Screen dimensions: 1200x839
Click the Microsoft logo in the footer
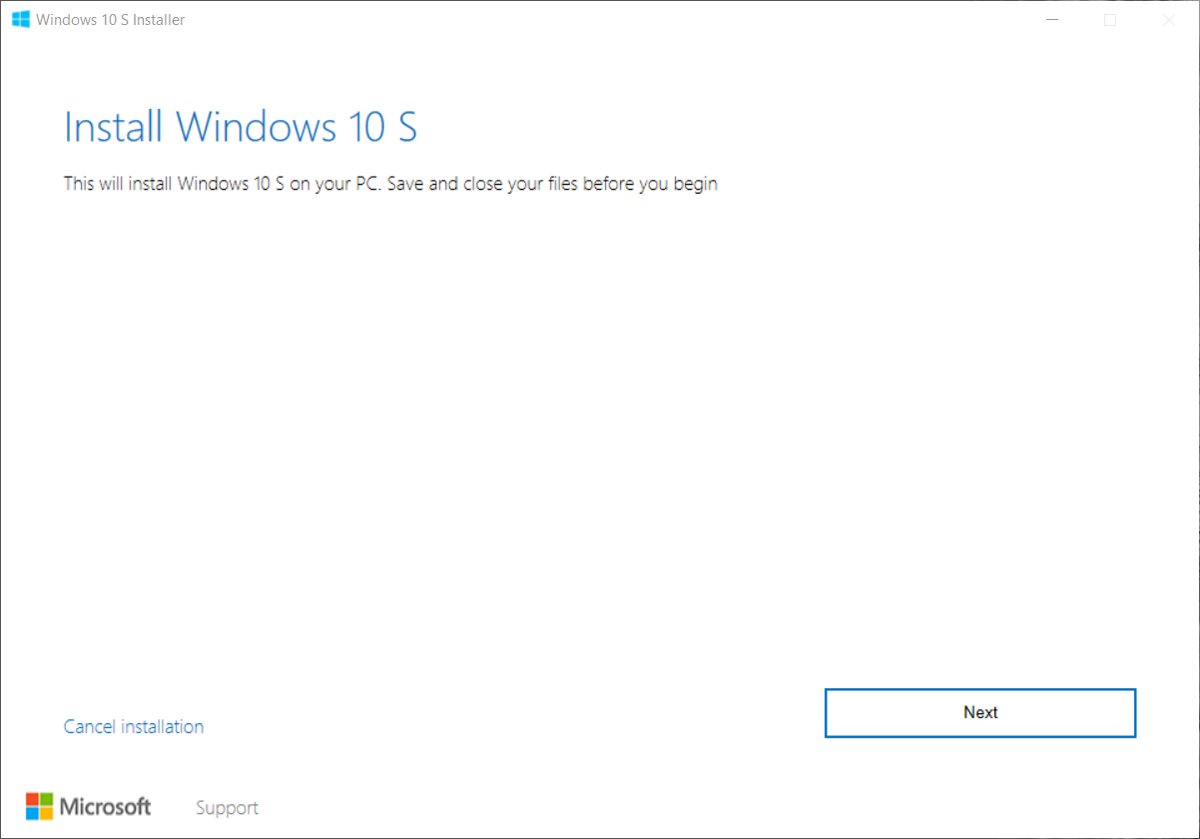tap(88, 806)
